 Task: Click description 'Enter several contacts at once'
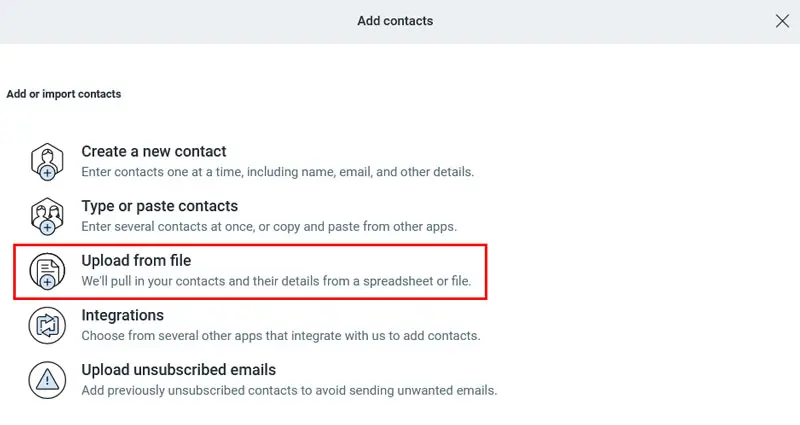point(269,227)
